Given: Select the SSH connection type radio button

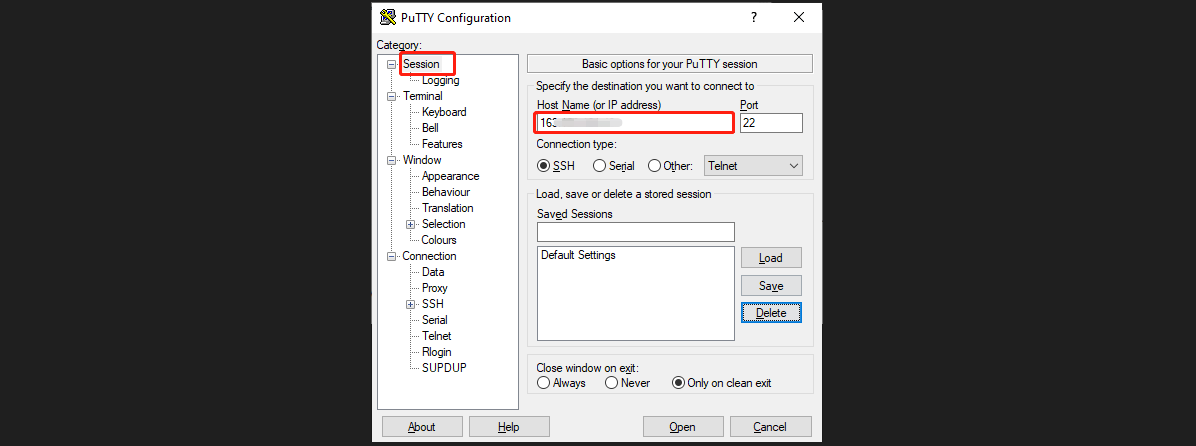Looking at the screenshot, I should (x=545, y=166).
